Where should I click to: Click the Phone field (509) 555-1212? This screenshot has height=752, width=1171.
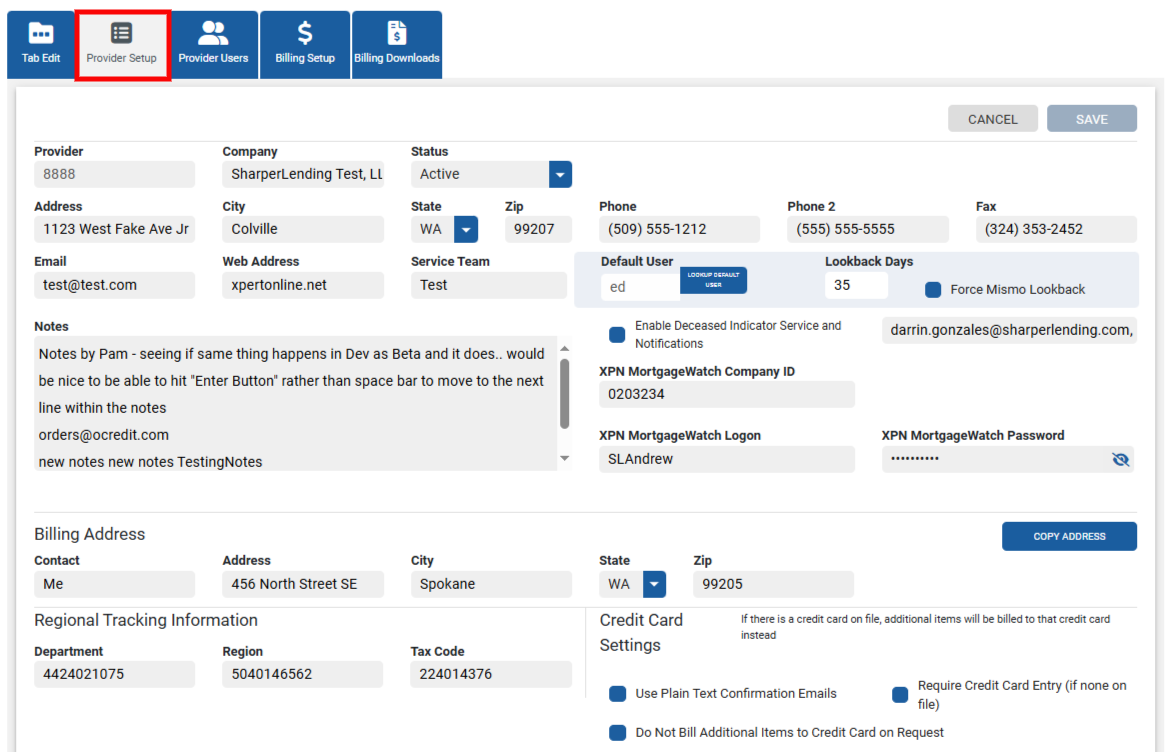tap(679, 229)
